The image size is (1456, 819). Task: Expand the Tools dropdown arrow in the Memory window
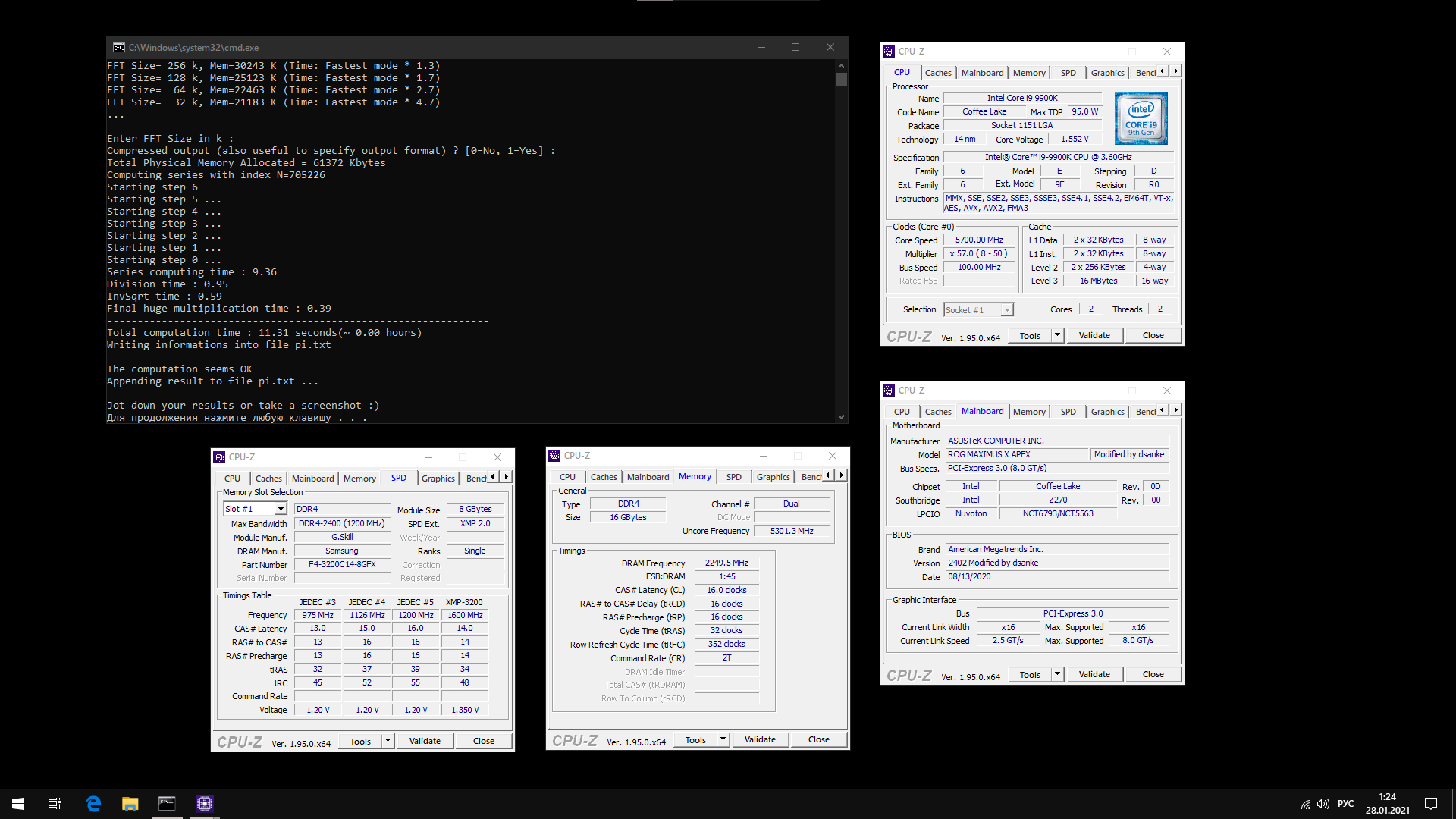click(723, 739)
